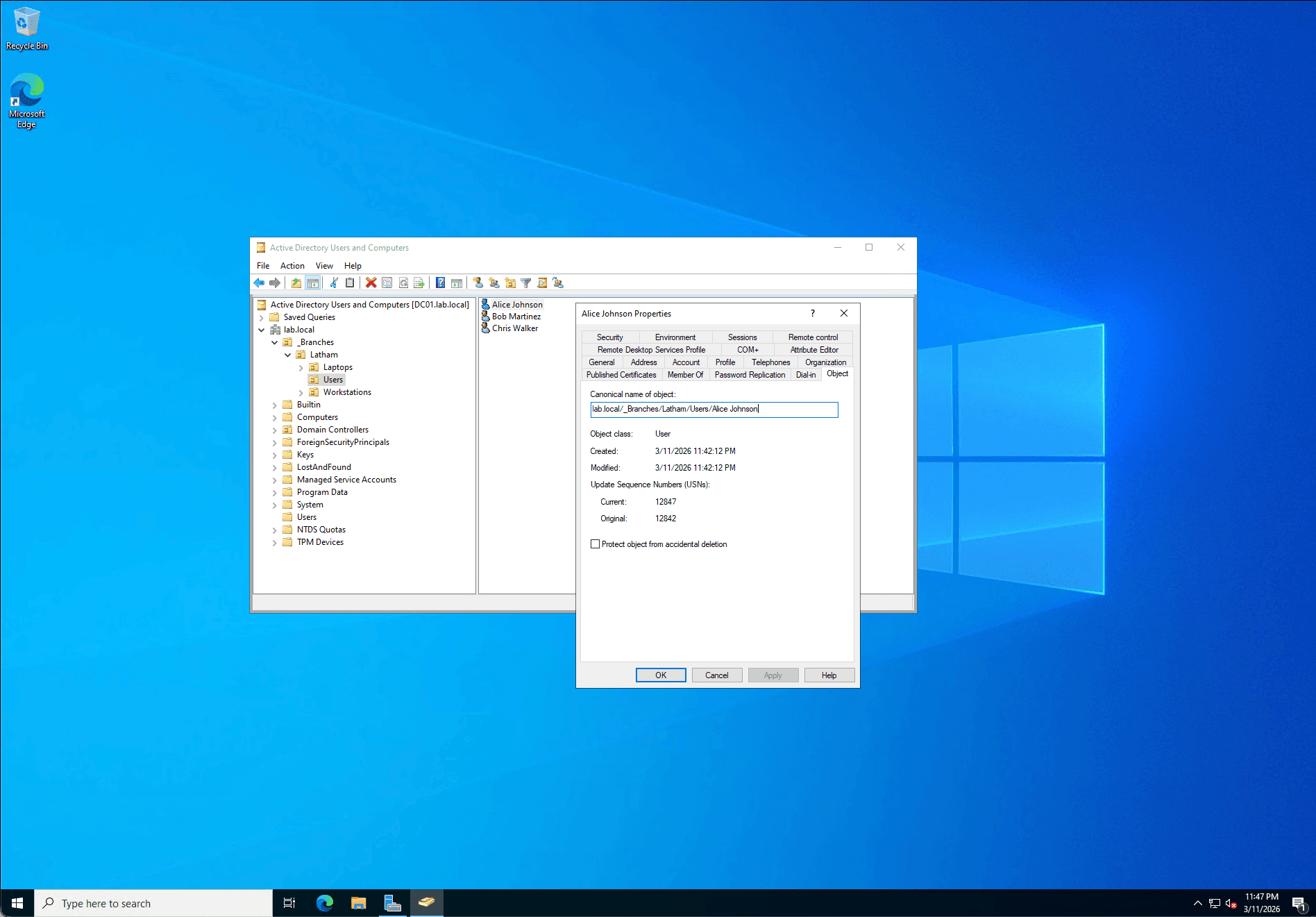Open the Attribute Editor tab

[x=813, y=350]
